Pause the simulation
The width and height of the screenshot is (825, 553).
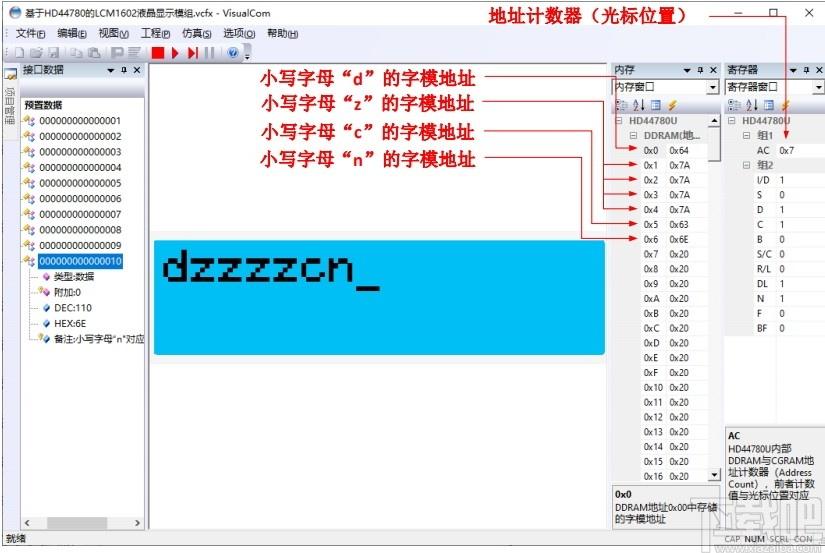point(209,53)
